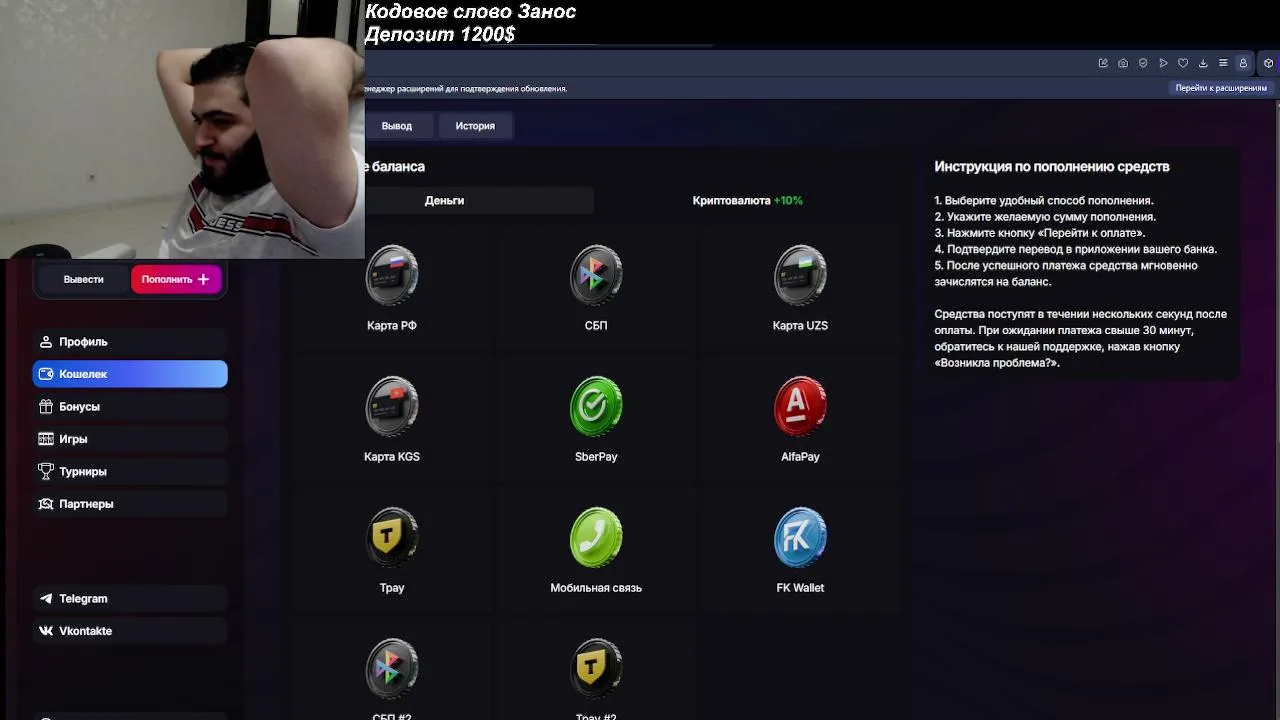Open Партнеры in the sidebar menu
This screenshot has width=1280, height=720.
click(x=130, y=504)
